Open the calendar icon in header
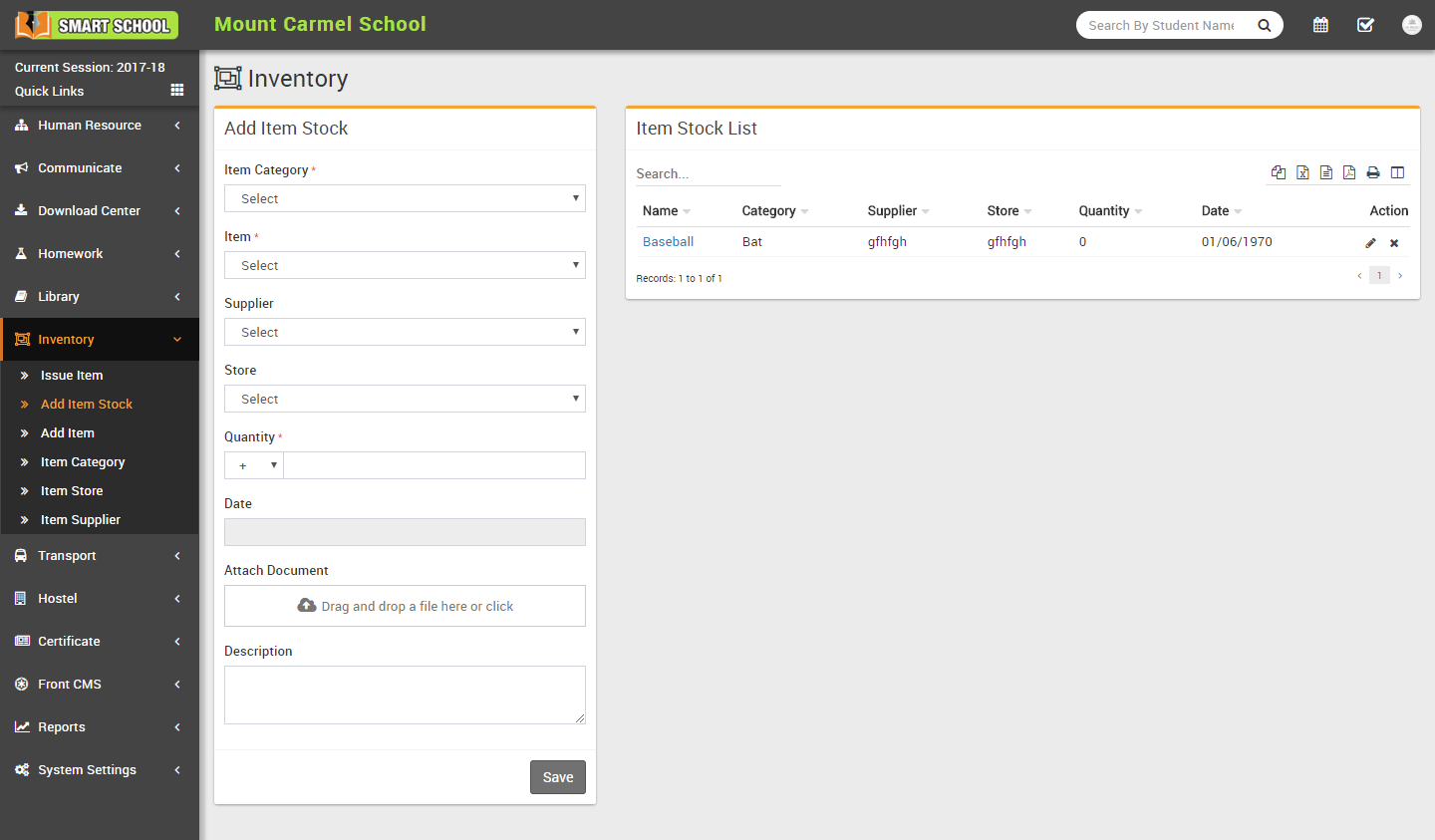This screenshot has height=840, width=1435. point(1320,25)
